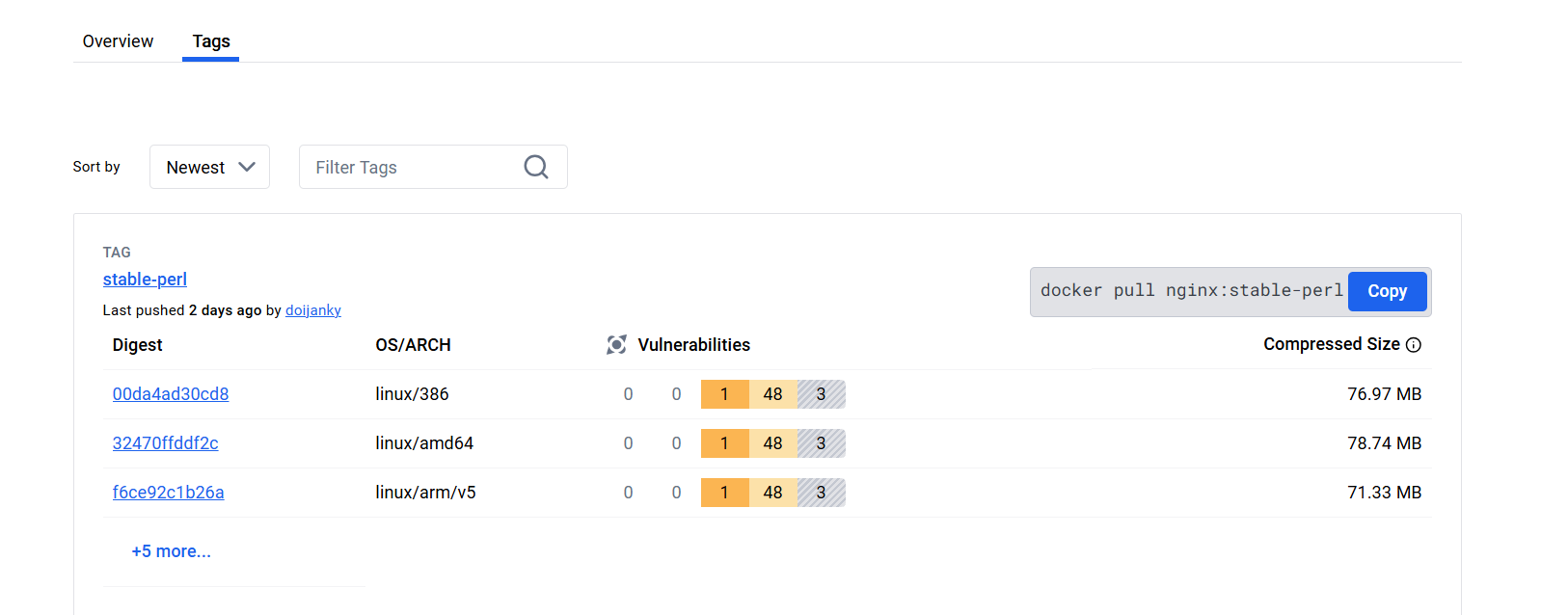Viewport: 1568px width, 615px height.
Task: Click the striped unspecified badge for linux/arm/v5
Action: point(822,493)
